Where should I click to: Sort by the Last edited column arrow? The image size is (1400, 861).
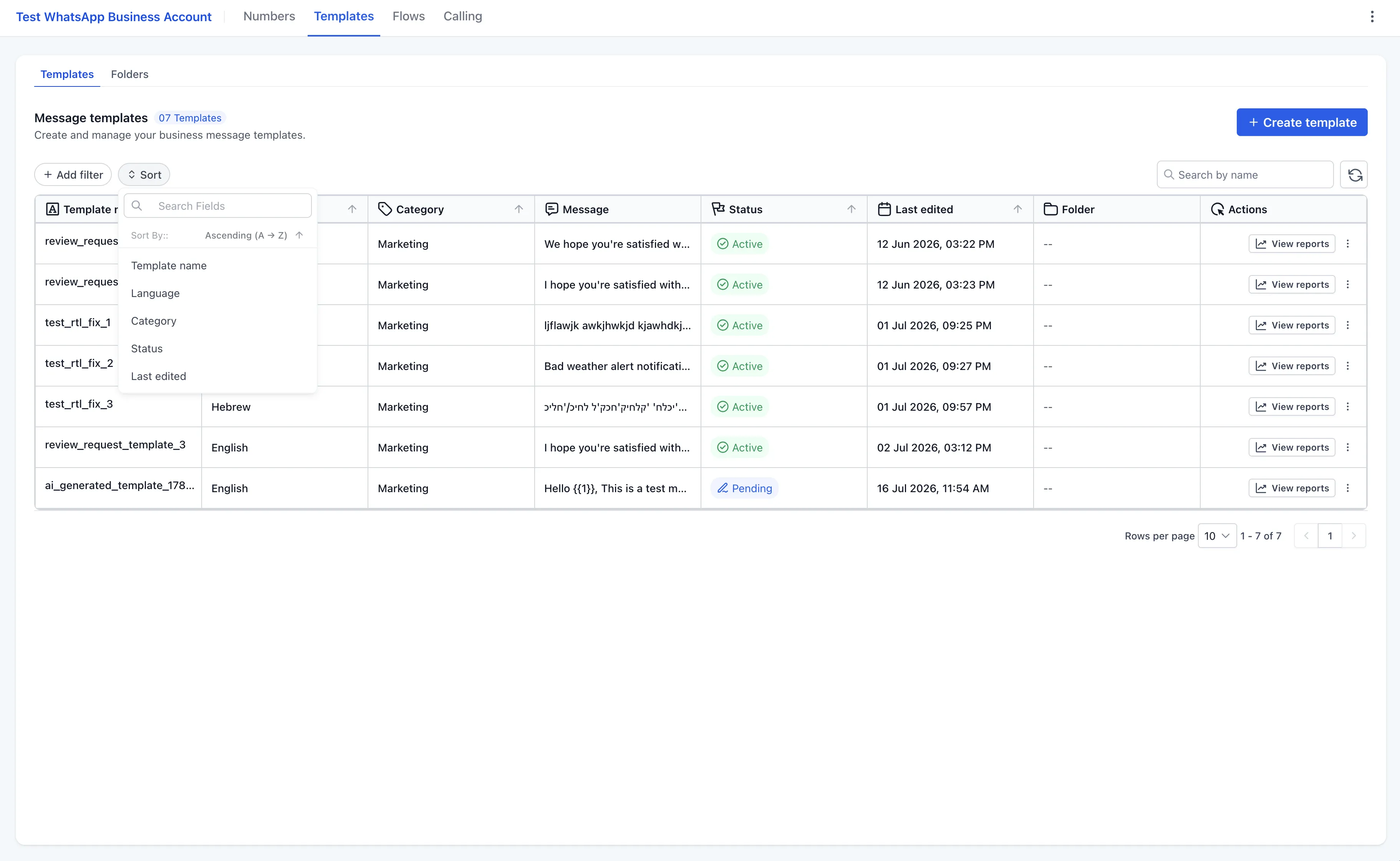[1017, 209]
